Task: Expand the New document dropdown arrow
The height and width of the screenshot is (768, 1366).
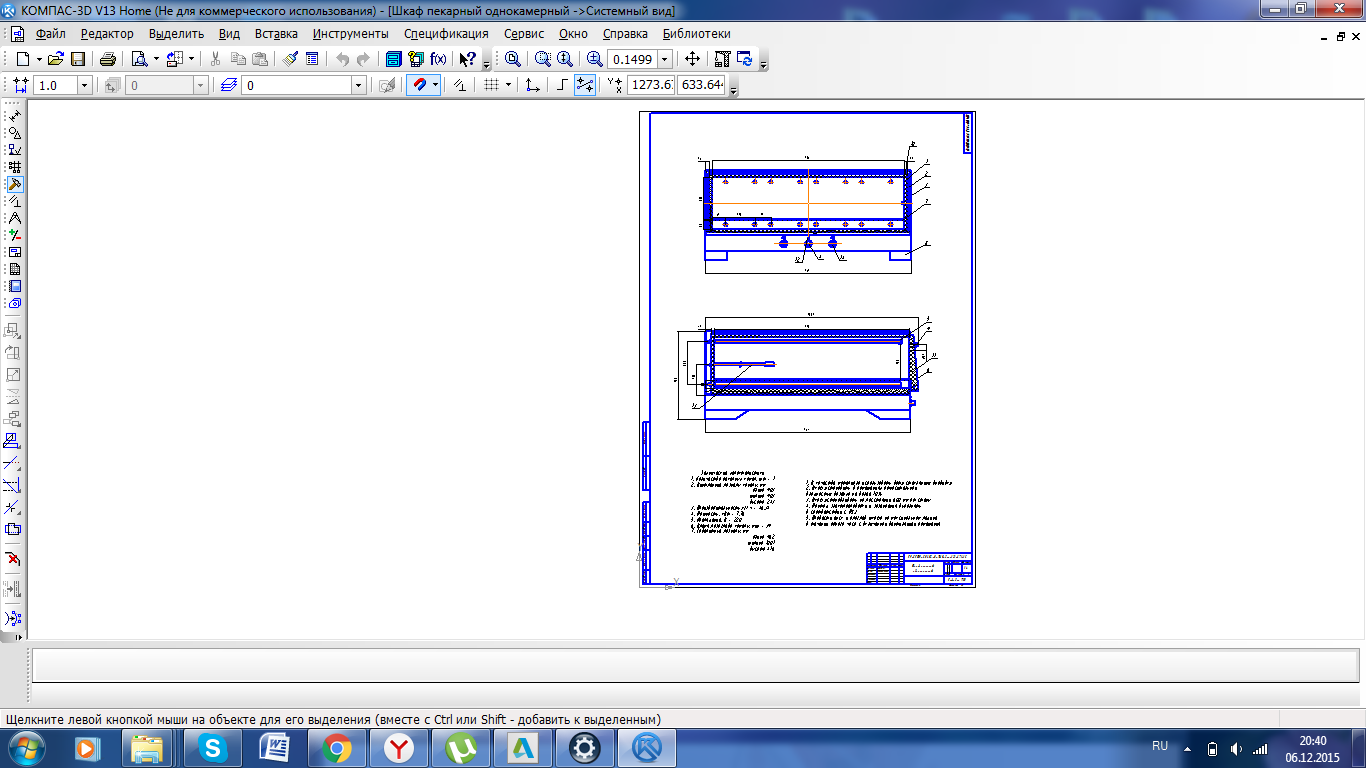Action: [39, 59]
